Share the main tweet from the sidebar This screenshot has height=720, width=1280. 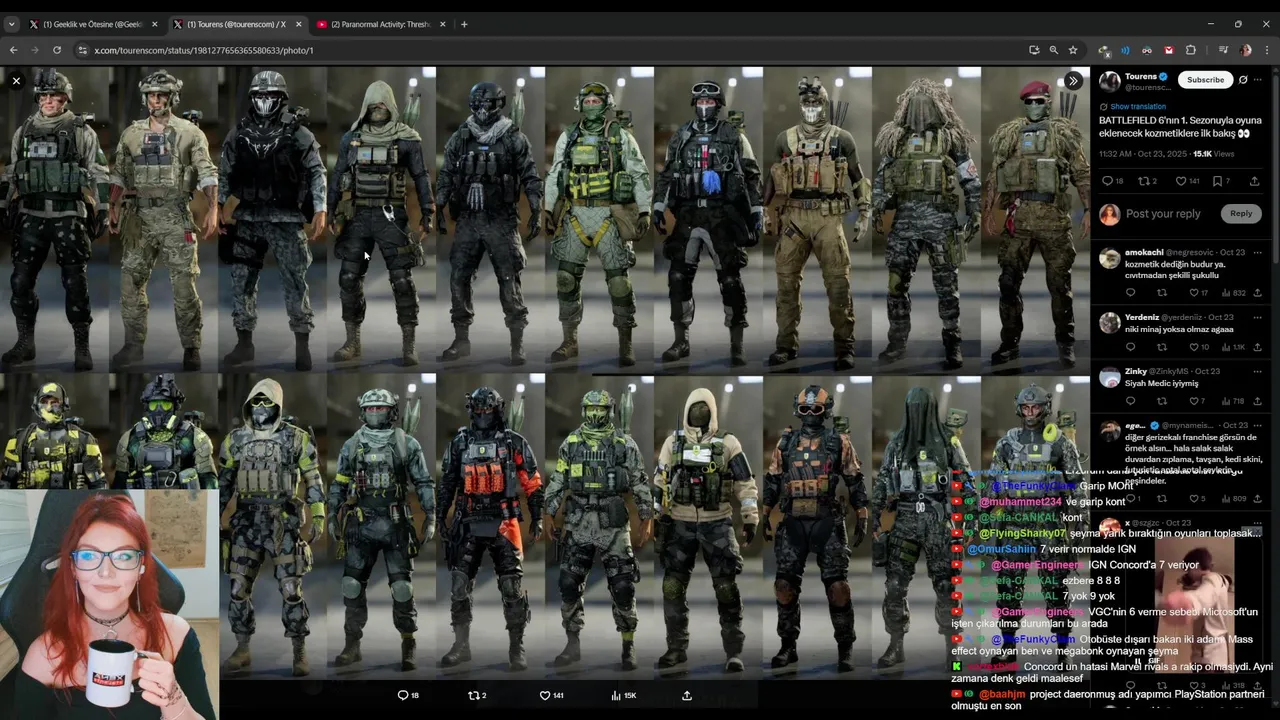click(x=1254, y=181)
